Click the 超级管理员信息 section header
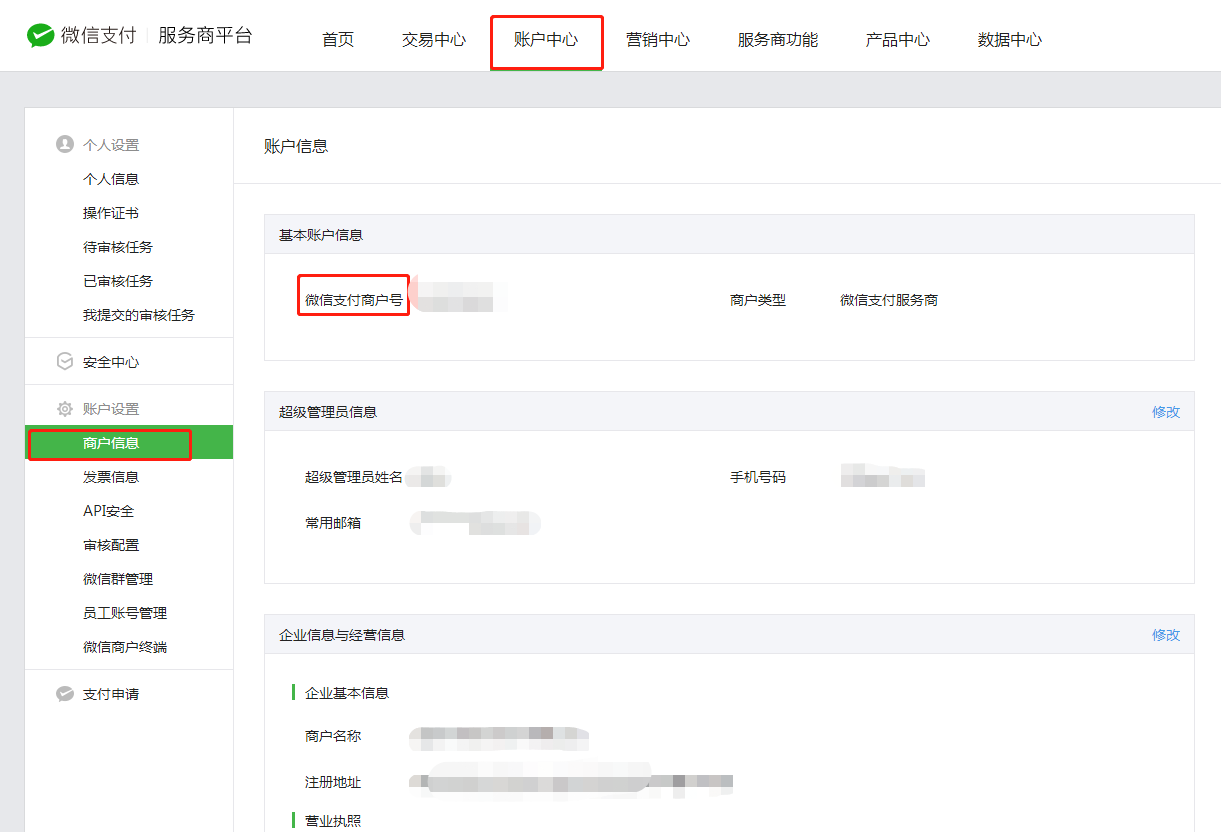The image size is (1221, 832). pos(328,412)
